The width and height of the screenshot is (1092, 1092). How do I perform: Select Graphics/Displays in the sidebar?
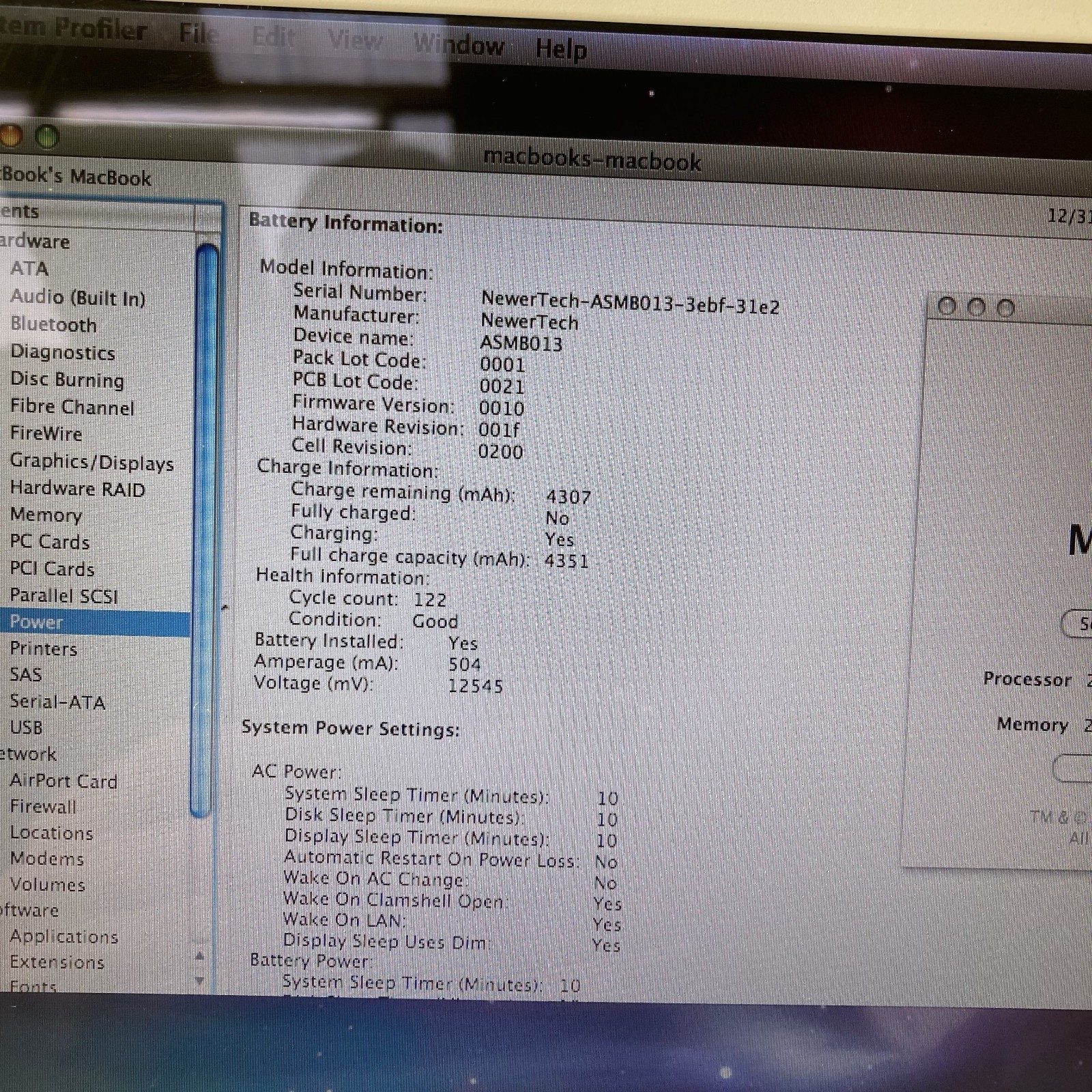92,462
